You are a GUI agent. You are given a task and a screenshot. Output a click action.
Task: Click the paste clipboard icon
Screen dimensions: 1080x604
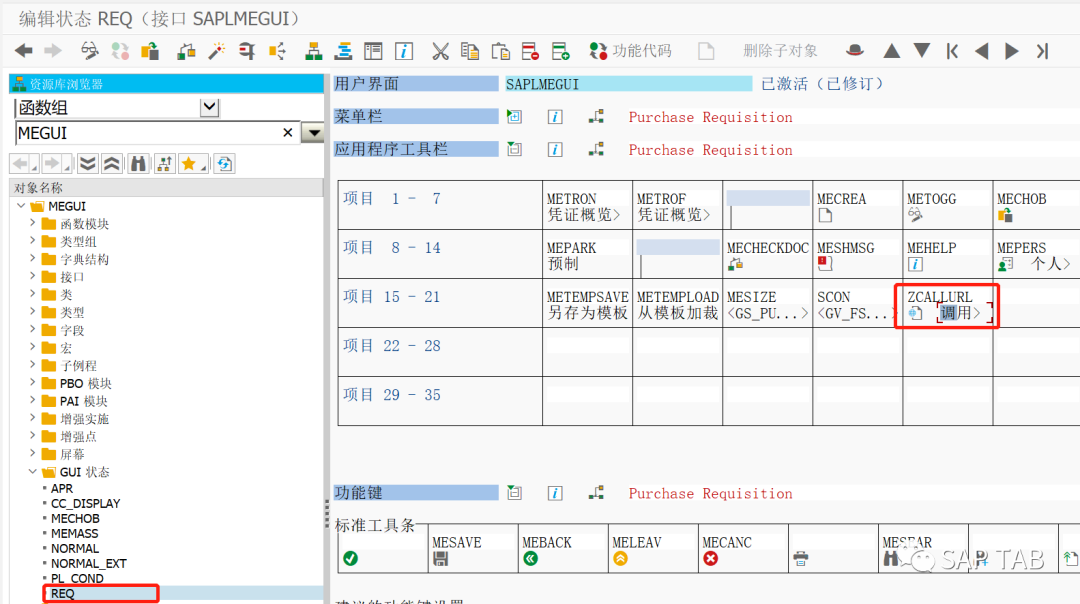click(x=501, y=51)
